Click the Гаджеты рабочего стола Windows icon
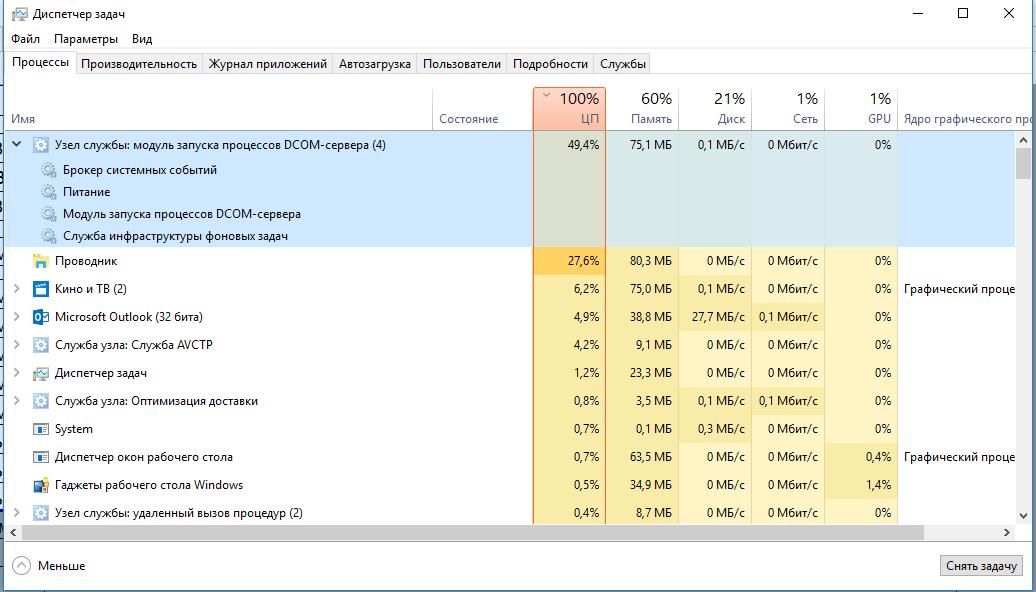This screenshot has width=1036, height=592. (x=40, y=486)
